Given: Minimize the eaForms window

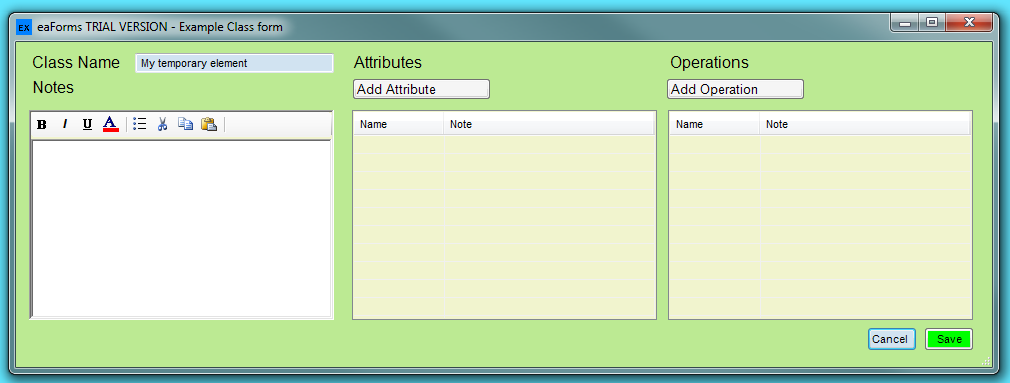Looking at the screenshot, I should click(x=905, y=23).
